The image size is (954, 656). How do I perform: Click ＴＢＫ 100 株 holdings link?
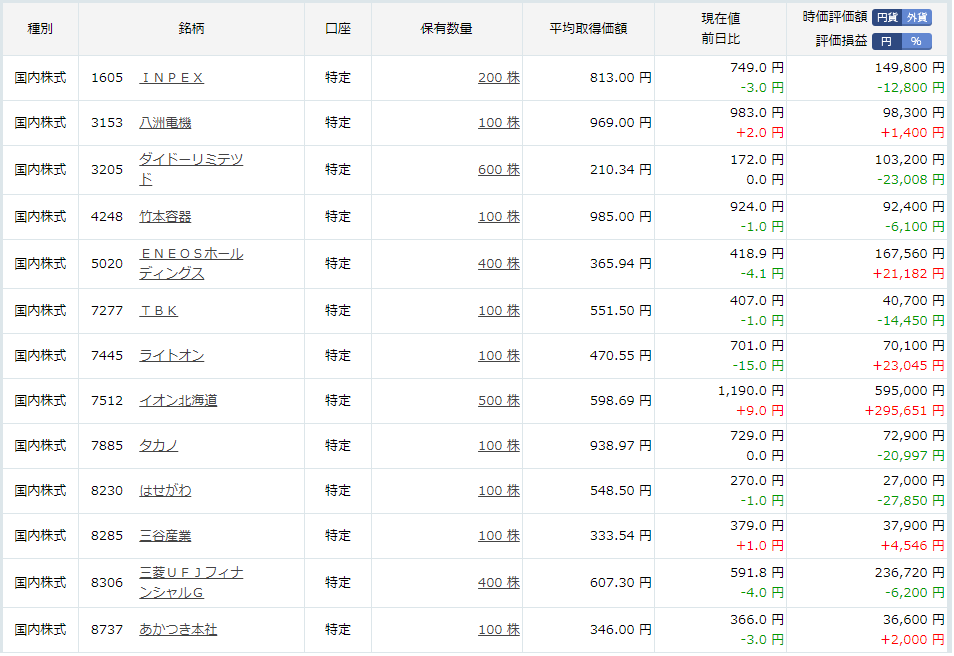point(499,311)
